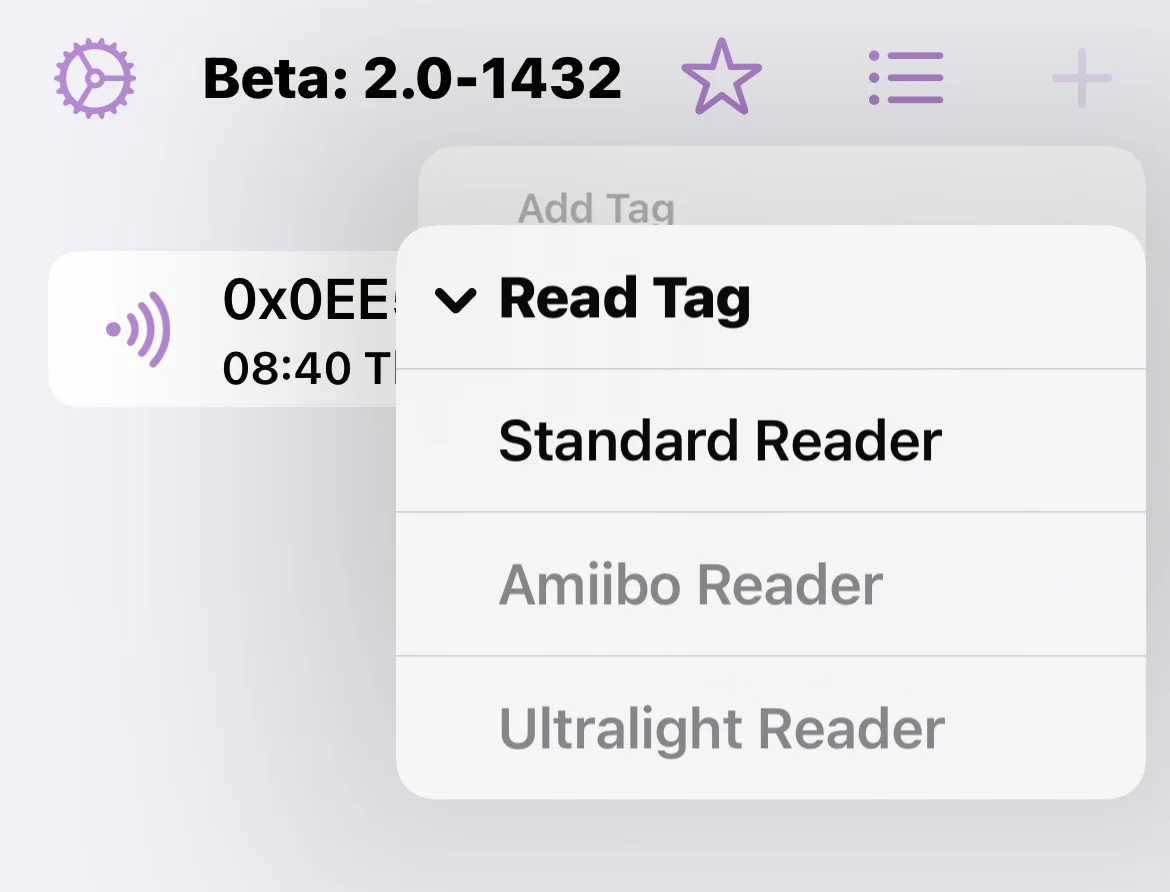Image resolution: width=1170 pixels, height=892 pixels.
Task: Tap the grayed Amiibo Reader label
Action: 690,585
